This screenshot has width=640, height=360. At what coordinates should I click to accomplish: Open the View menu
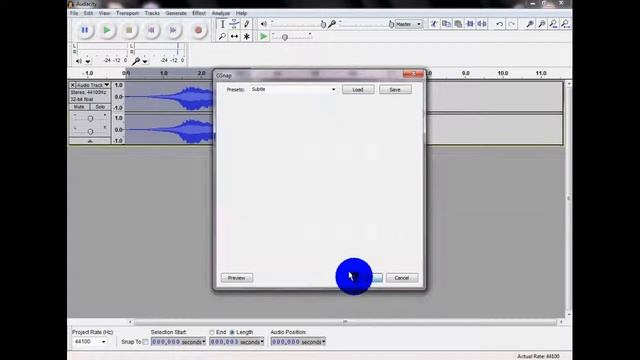104,13
